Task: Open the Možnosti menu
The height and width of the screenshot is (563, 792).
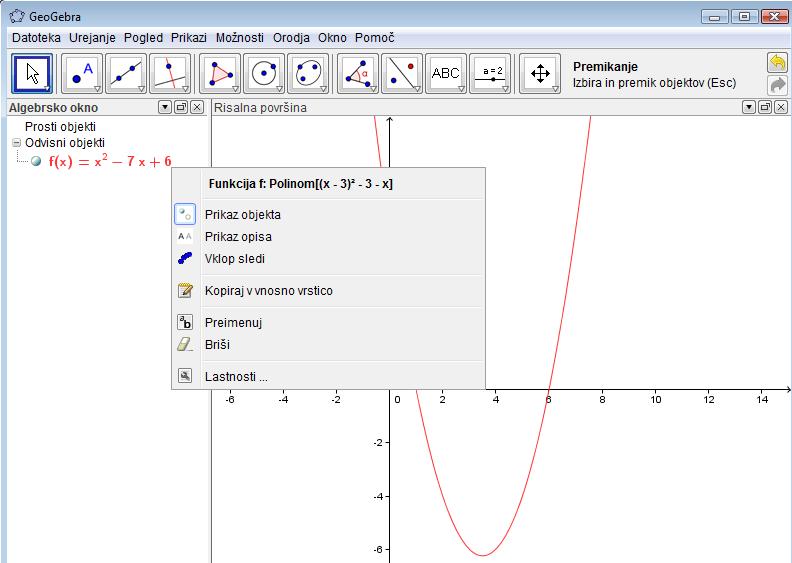Action: [238, 37]
